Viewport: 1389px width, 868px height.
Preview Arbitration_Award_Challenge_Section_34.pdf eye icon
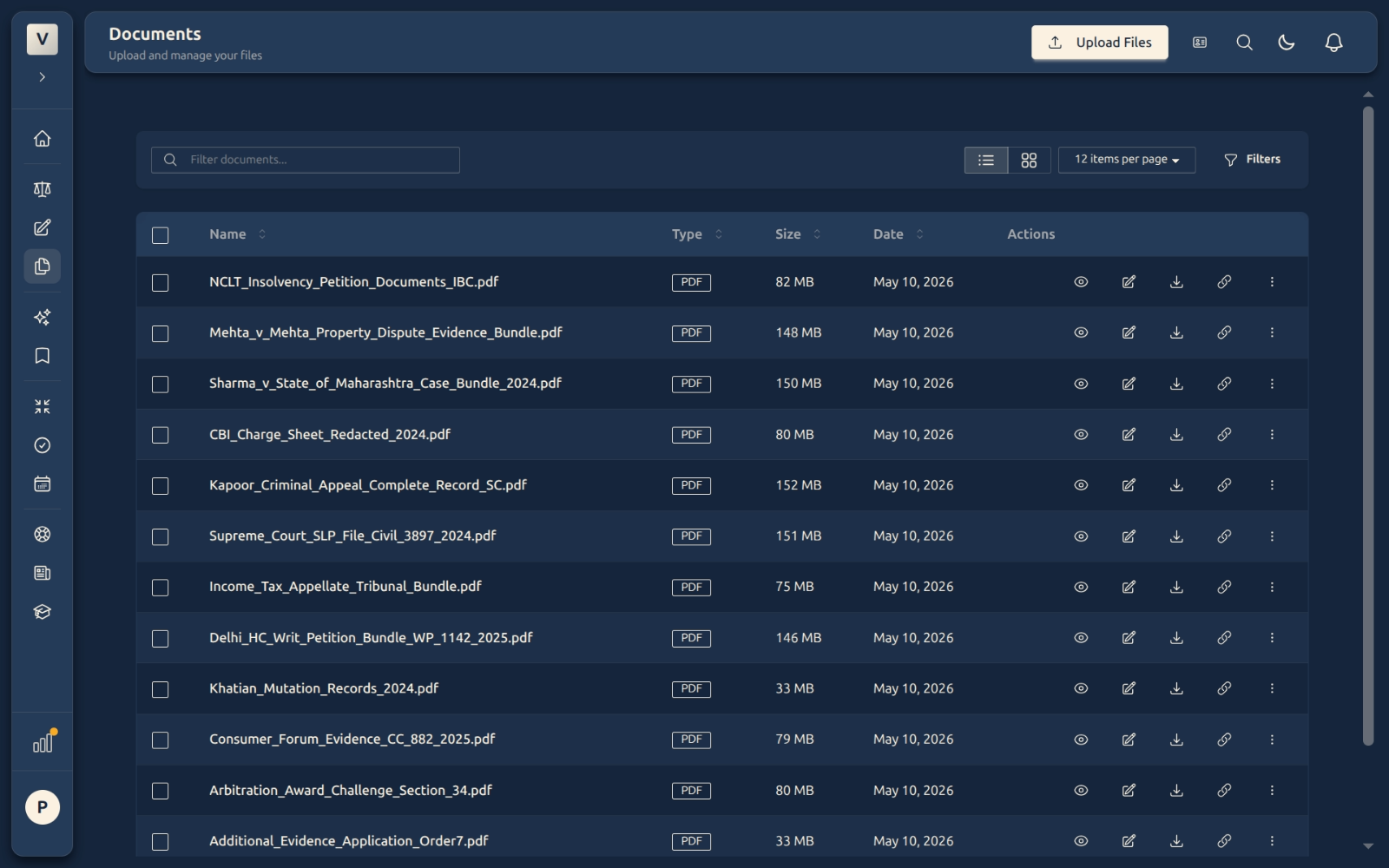coord(1081,791)
